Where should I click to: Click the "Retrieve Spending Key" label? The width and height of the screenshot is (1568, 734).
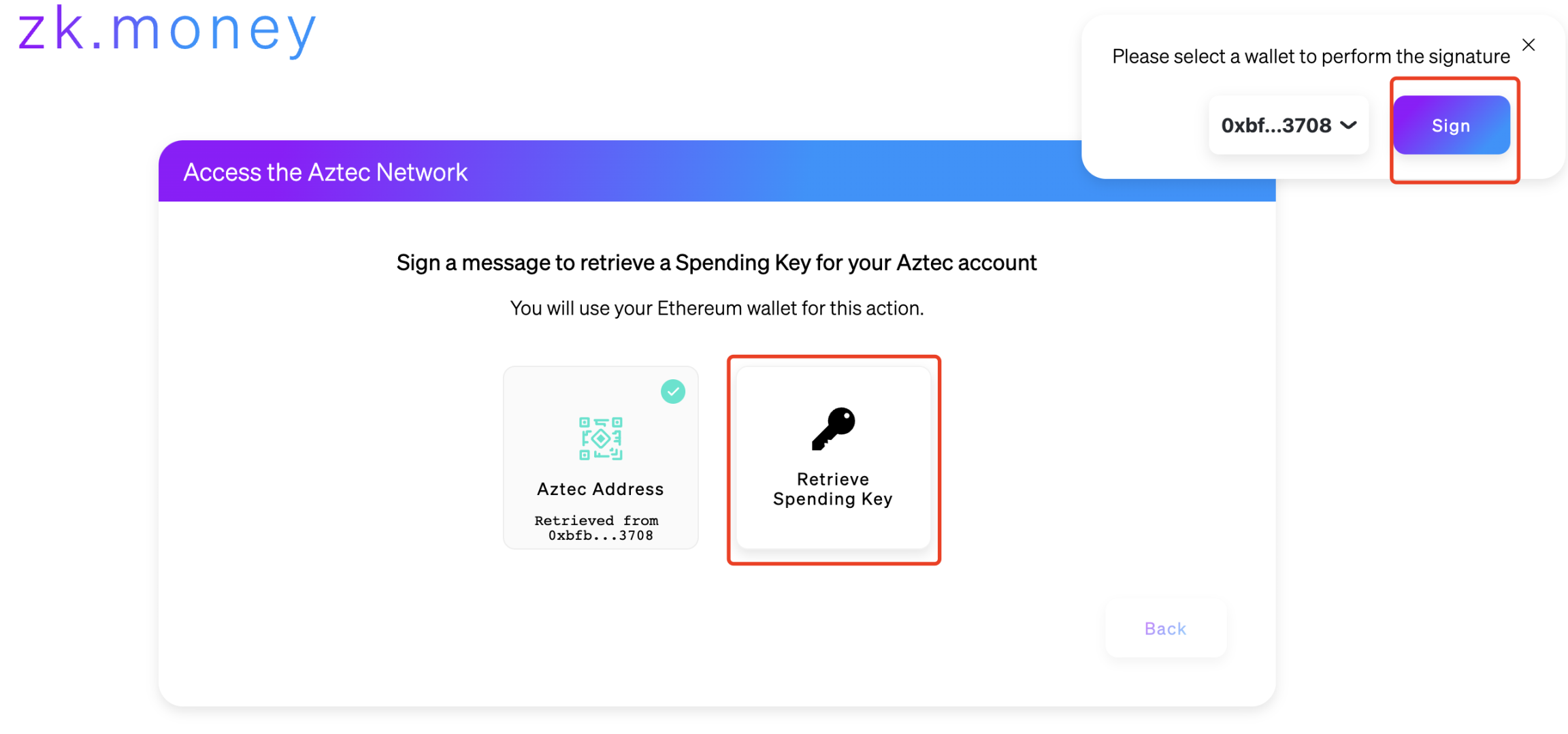click(833, 489)
